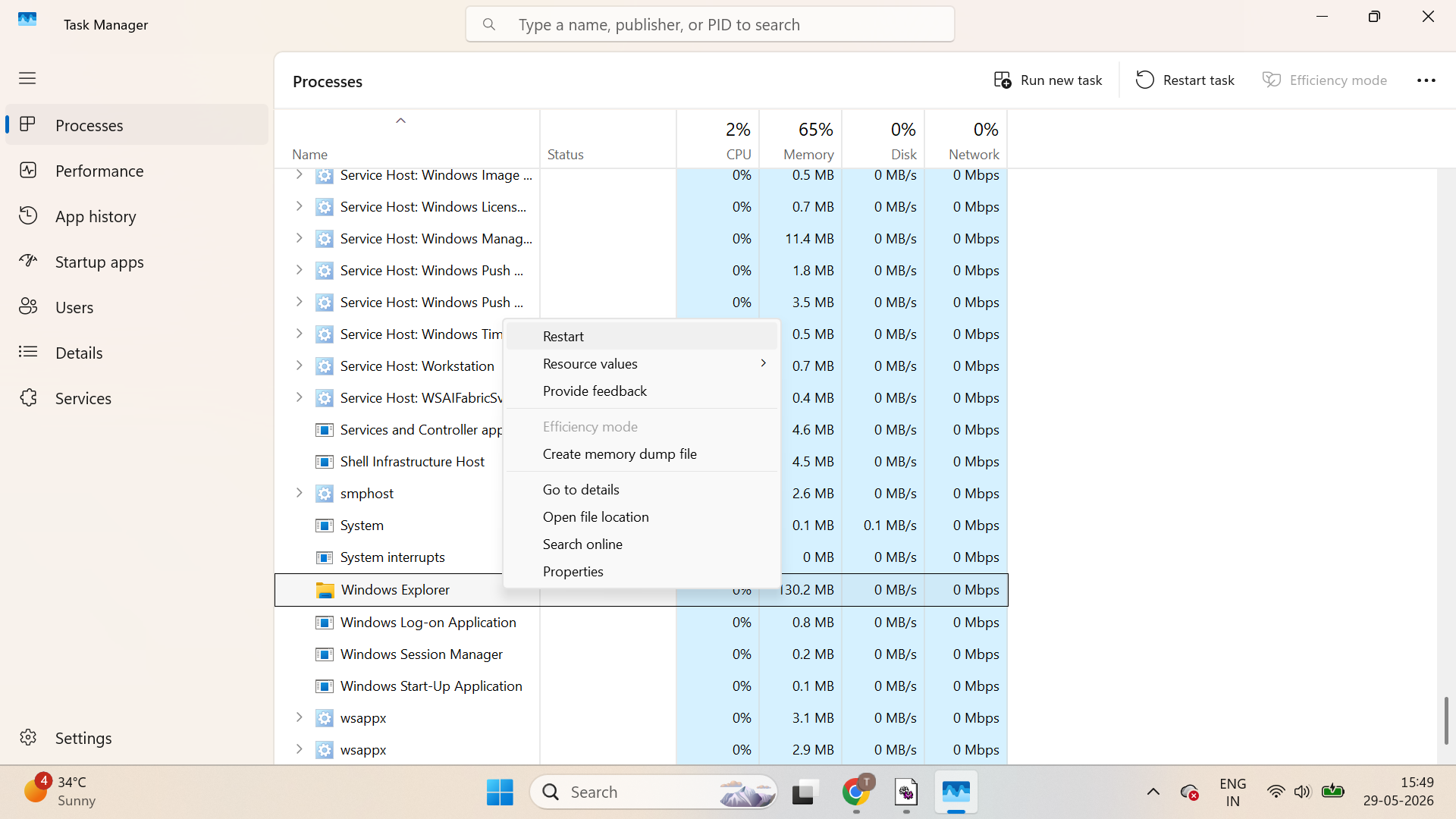This screenshot has width=1456, height=819.
Task: Select the Windows Start-Up Application row
Action: point(641,686)
